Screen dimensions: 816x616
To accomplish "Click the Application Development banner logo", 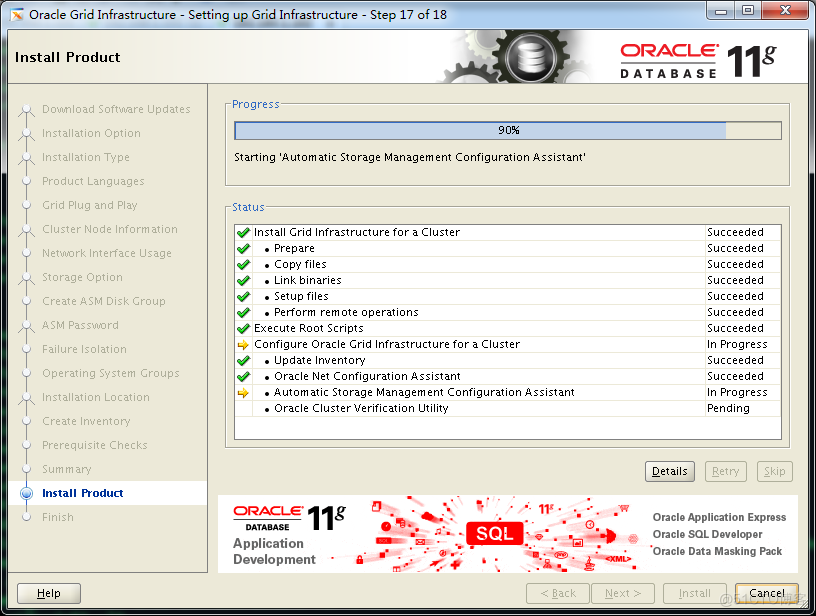I will 289,535.
